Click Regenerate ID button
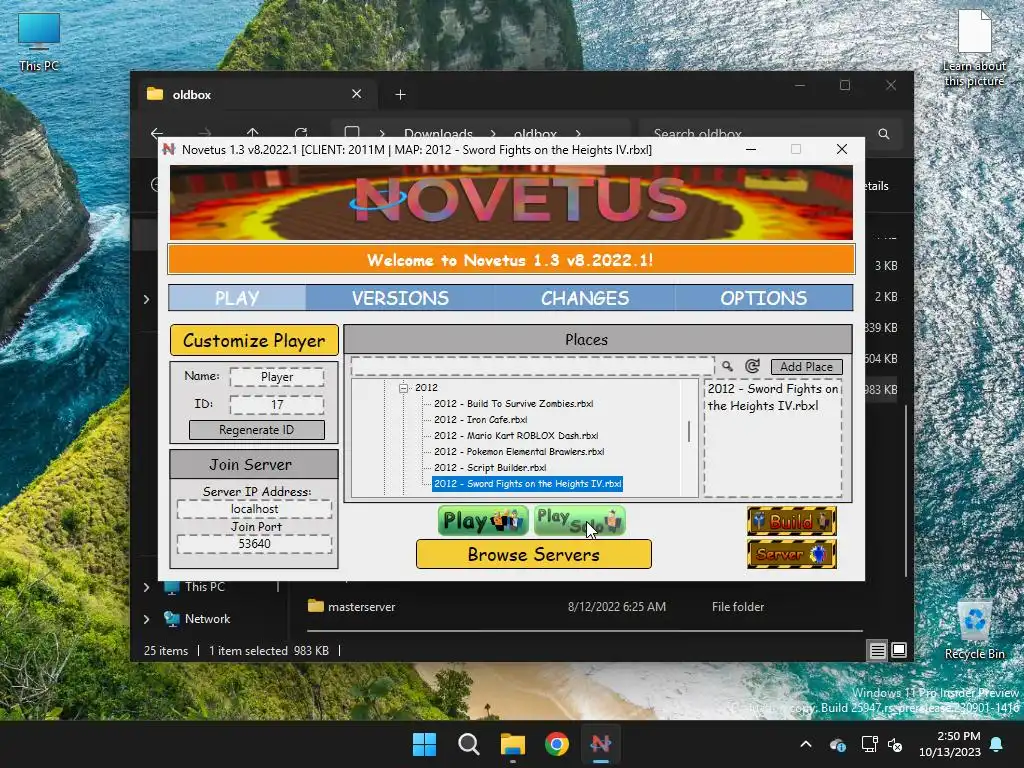 pos(257,430)
